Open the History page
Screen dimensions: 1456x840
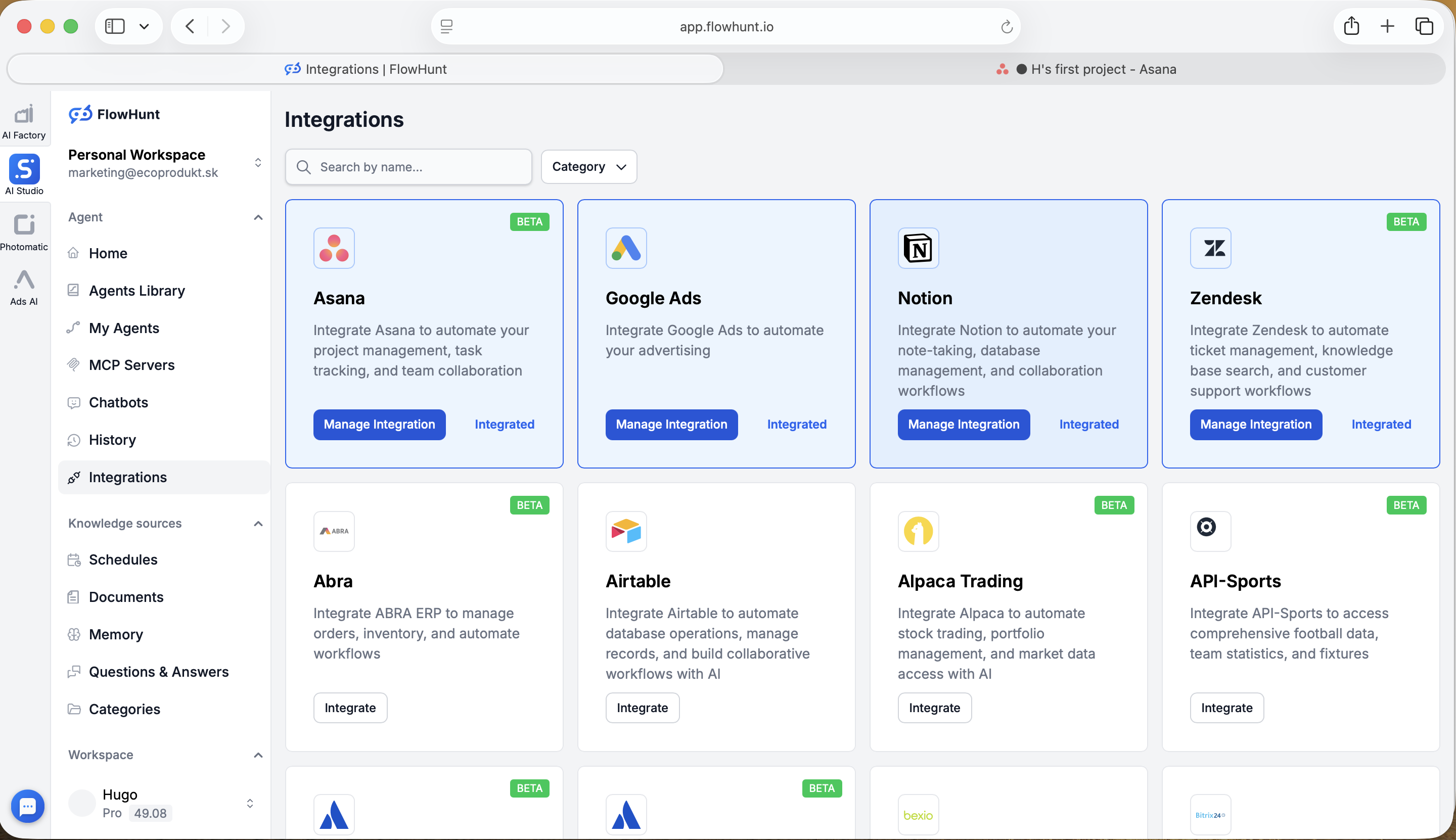(112, 440)
